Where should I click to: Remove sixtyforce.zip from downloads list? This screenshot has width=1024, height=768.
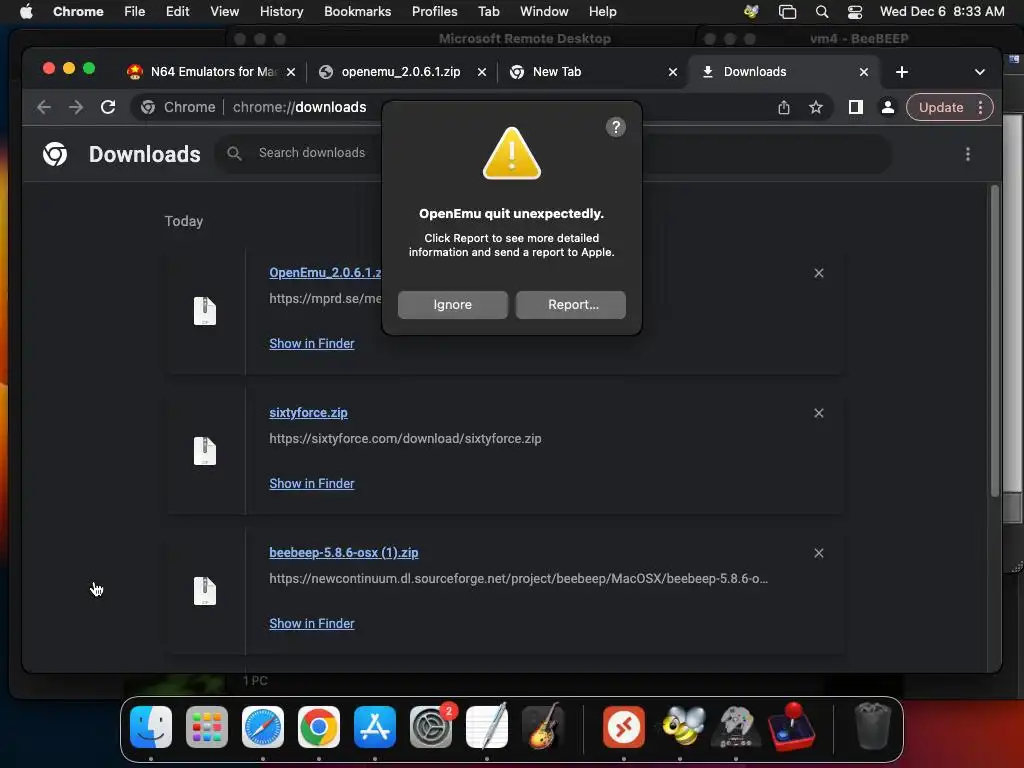pyautogui.click(x=818, y=413)
